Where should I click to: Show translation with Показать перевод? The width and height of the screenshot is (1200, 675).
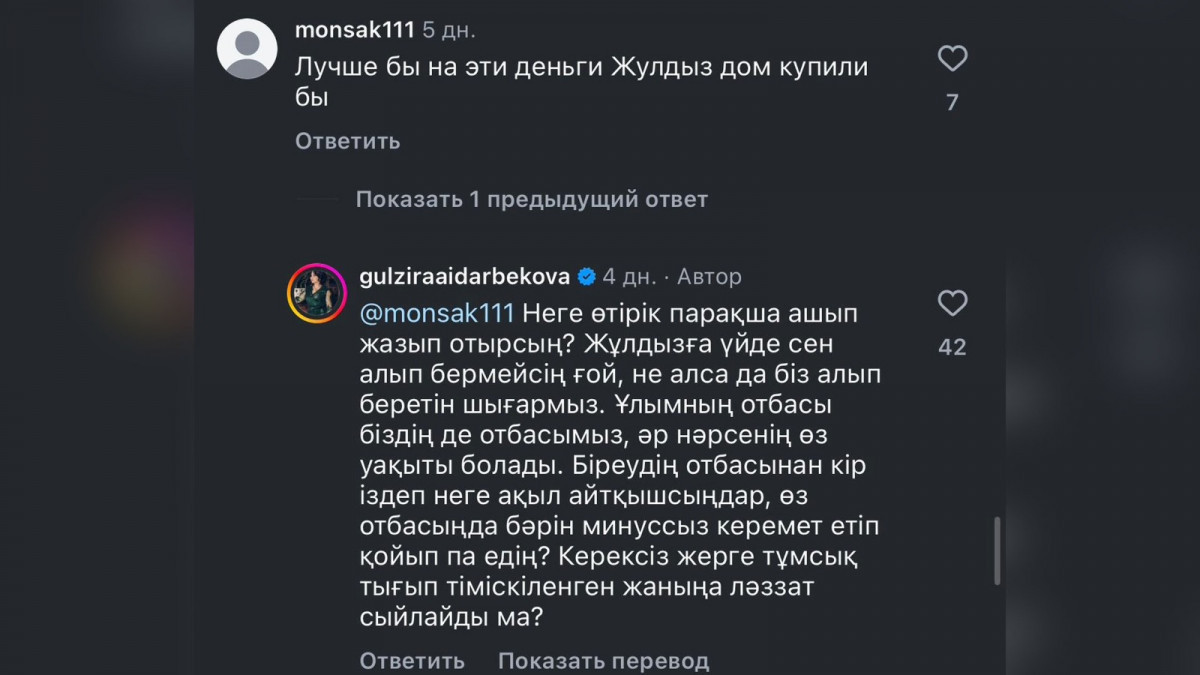click(x=603, y=661)
